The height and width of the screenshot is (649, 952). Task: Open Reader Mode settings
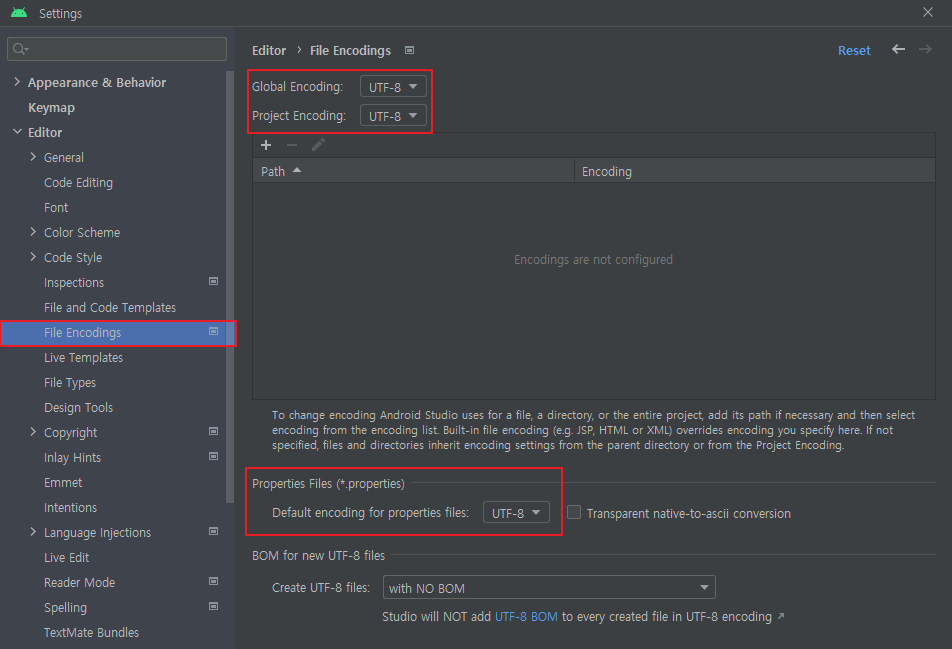80,583
